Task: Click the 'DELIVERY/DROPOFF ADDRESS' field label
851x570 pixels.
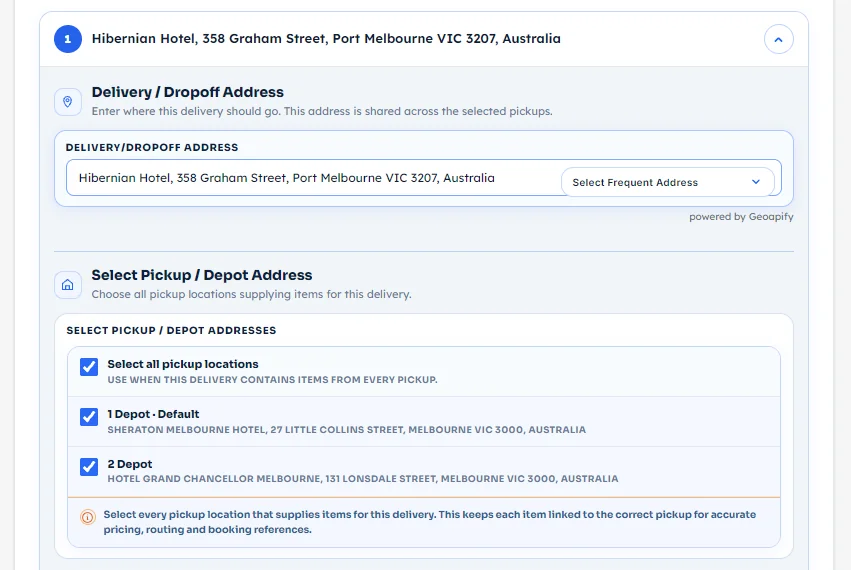Action: click(x=152, y=148)
